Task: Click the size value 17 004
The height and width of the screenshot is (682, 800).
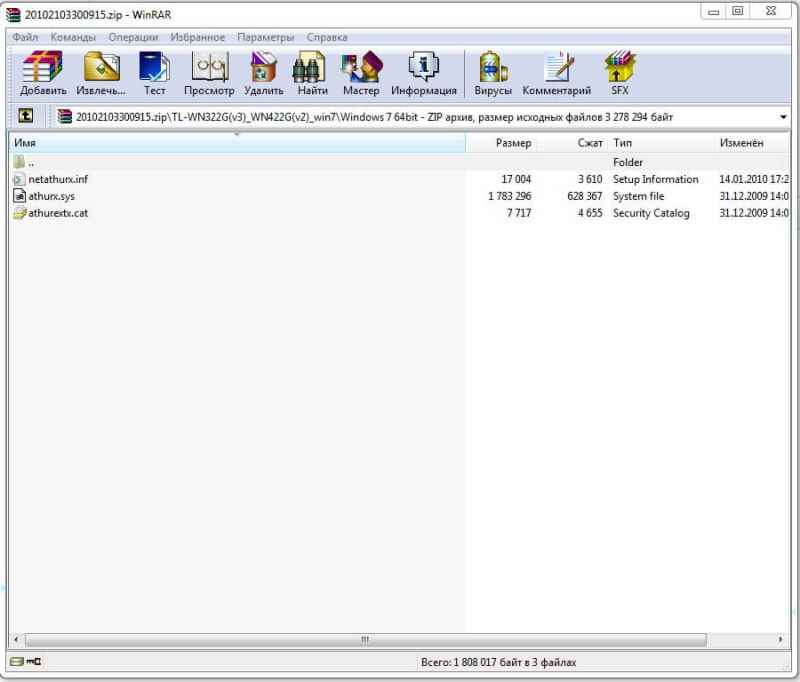Action: pos(516,179)
